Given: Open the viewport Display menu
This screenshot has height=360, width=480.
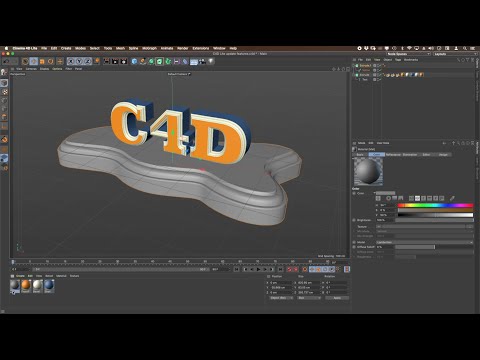Looking at the screenshot, I should 45,69.
